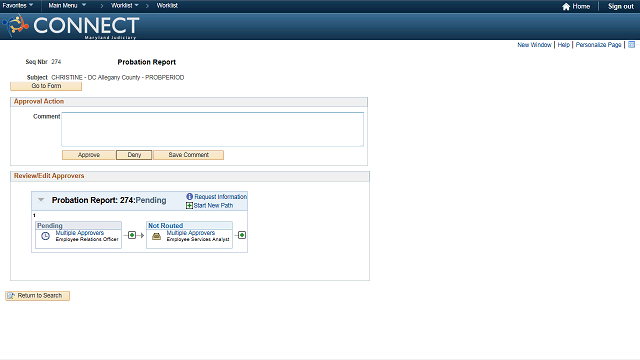The width and height of the screenshot is (640, 360).
Task: Click the Probation Report page title
Action: [x=147, y=62]
